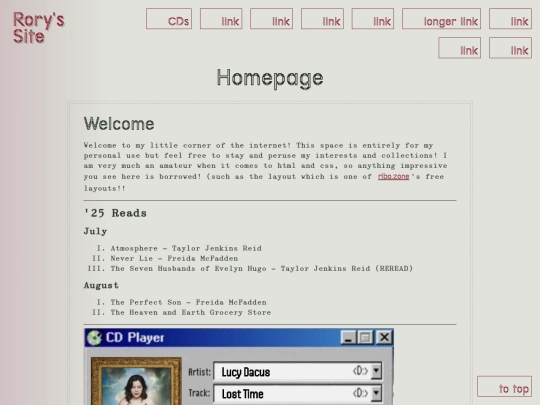The width and height of the screenshot is (540, 405).
Task: Click the '25 Reads heading
Action: click(115, 213)
